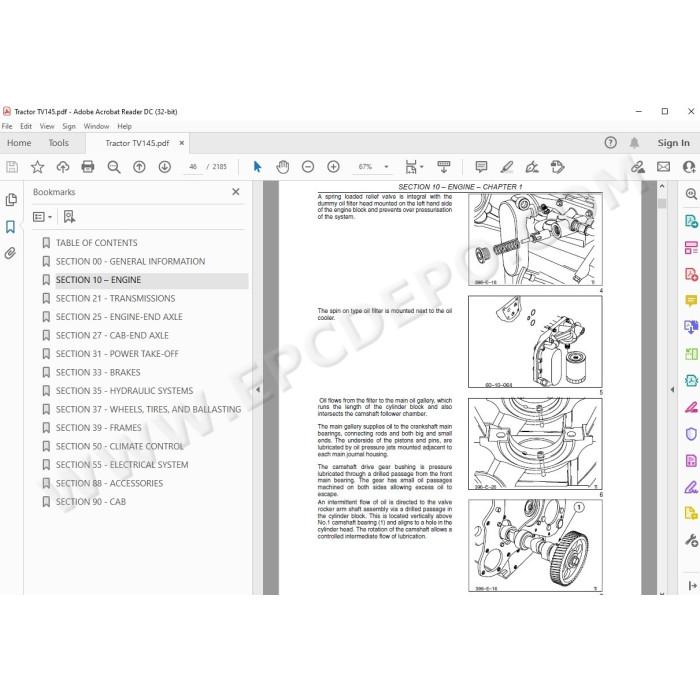The height and width of the screenshot is (700, 700).
Task: Open More Tools wrench icon
Action: coord(691,541)
